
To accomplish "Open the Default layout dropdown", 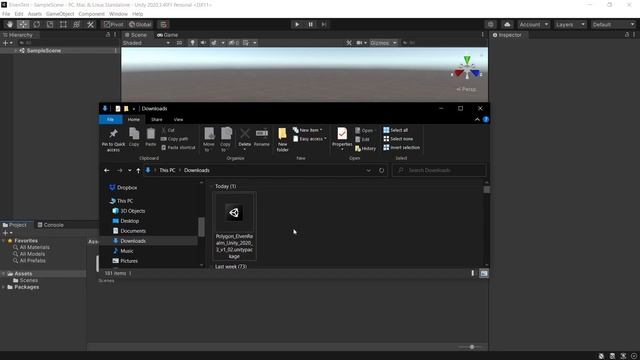I will 613,24.
